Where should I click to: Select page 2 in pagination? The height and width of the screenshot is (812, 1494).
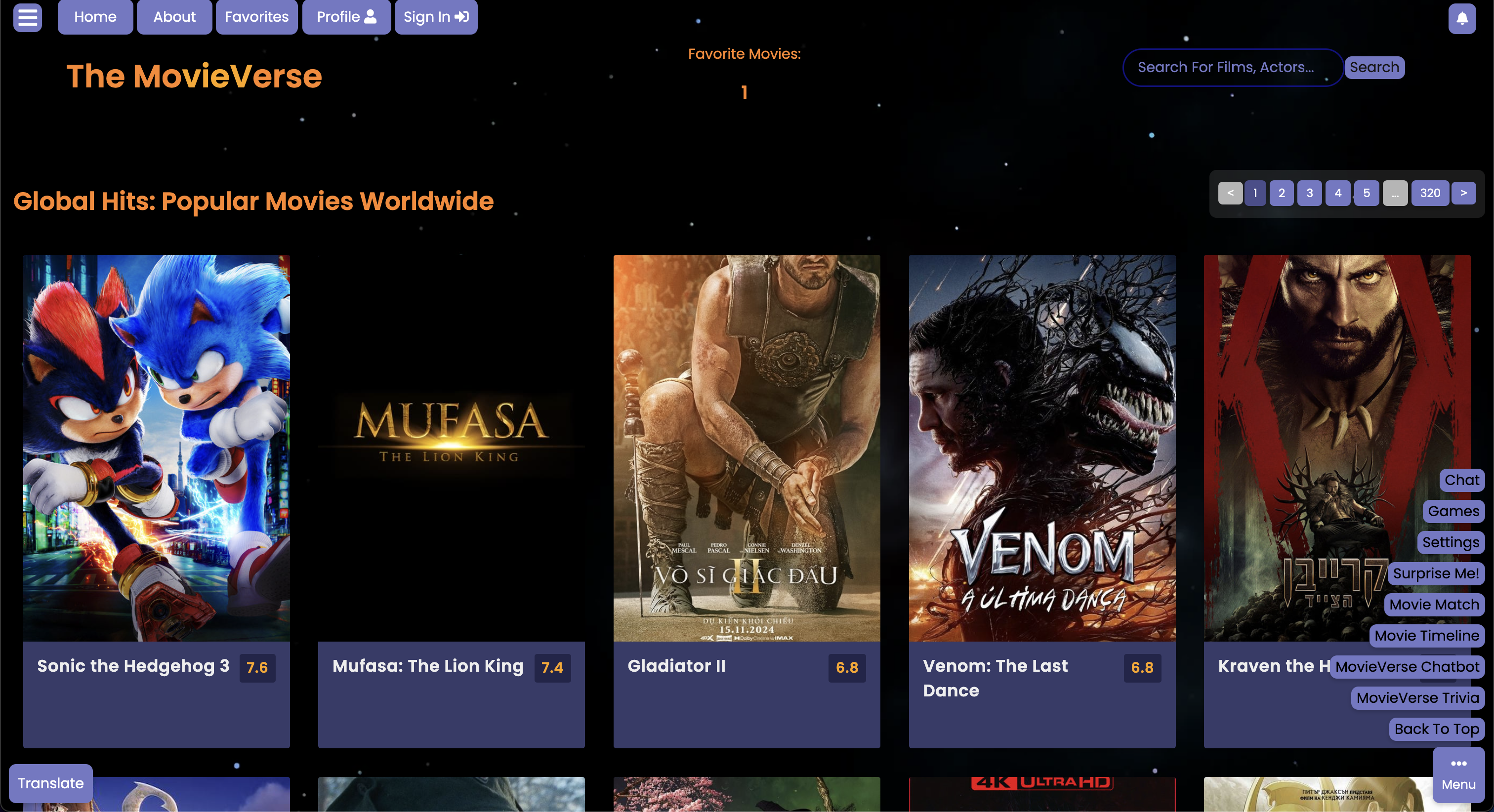click(x=1282, y=193)
